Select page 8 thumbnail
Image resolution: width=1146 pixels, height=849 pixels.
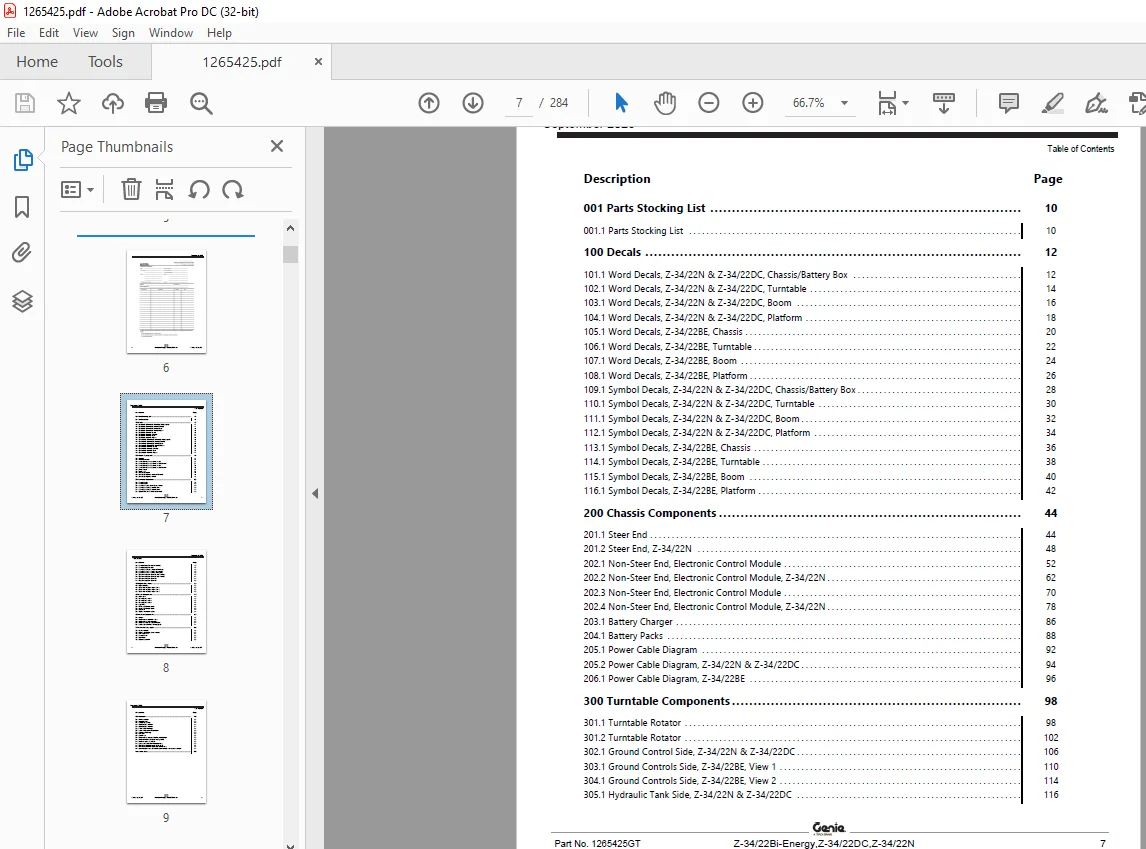(166, 602)
